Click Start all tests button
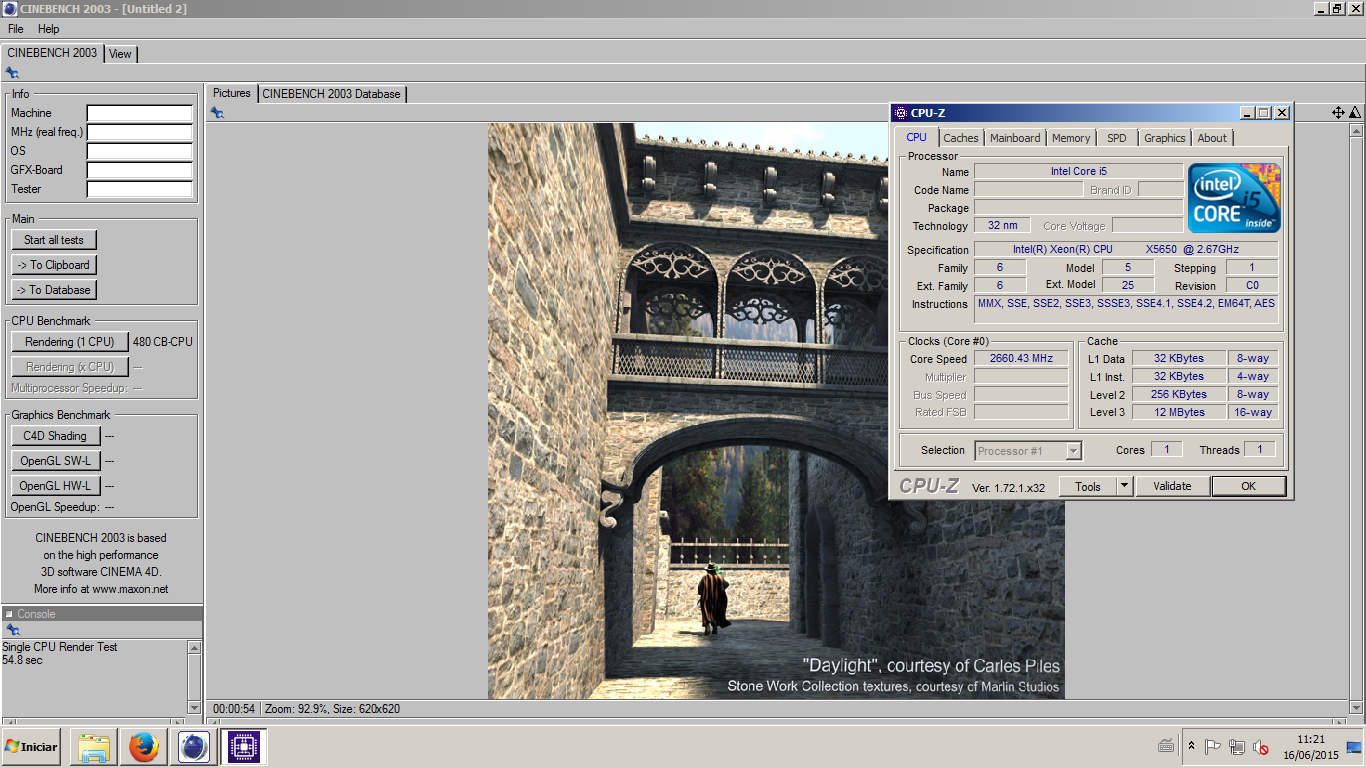This screenshot has width=1366, height=768. pos(54,240)
